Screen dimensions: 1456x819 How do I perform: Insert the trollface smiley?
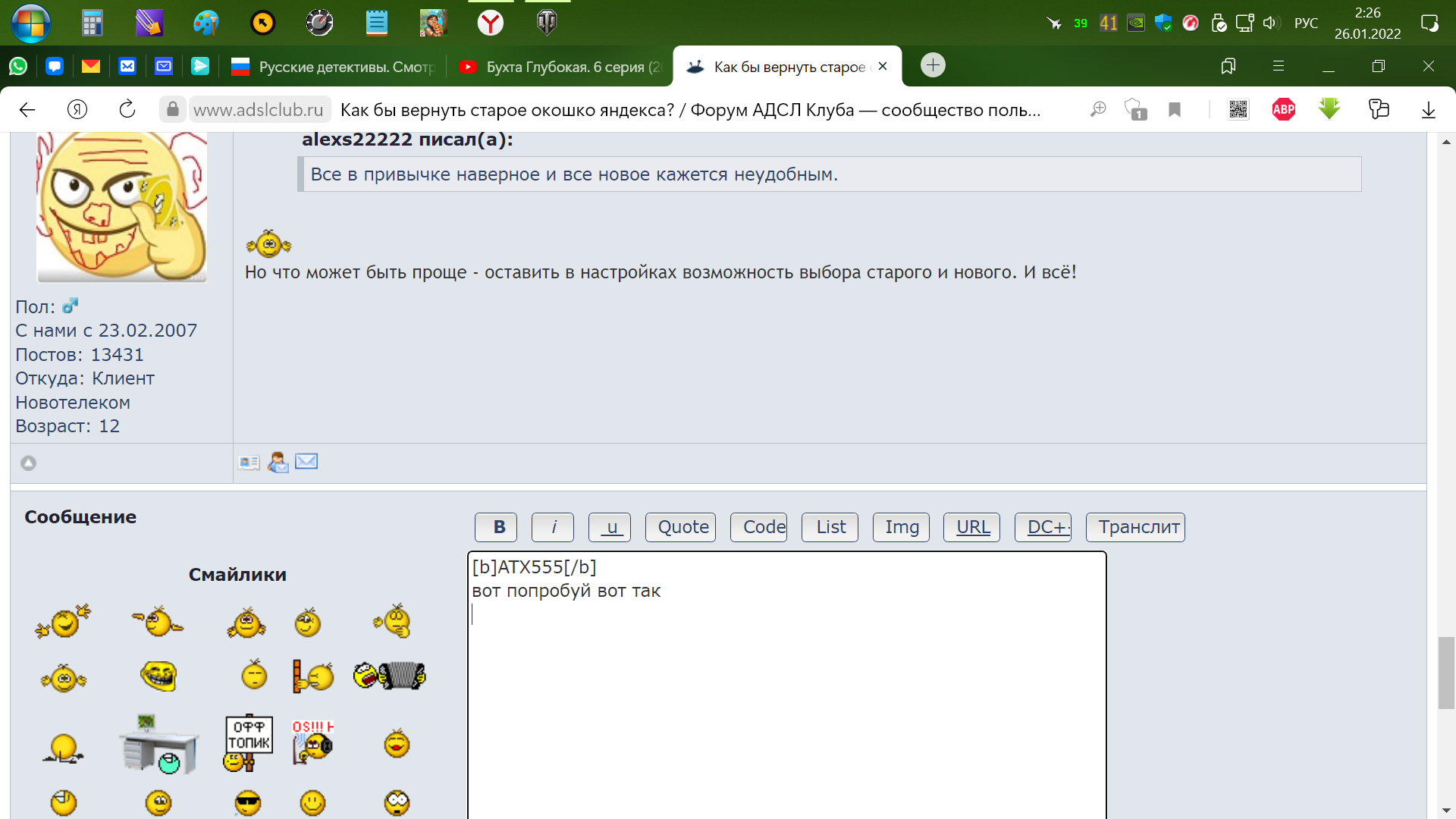click(x=158, y=676)
